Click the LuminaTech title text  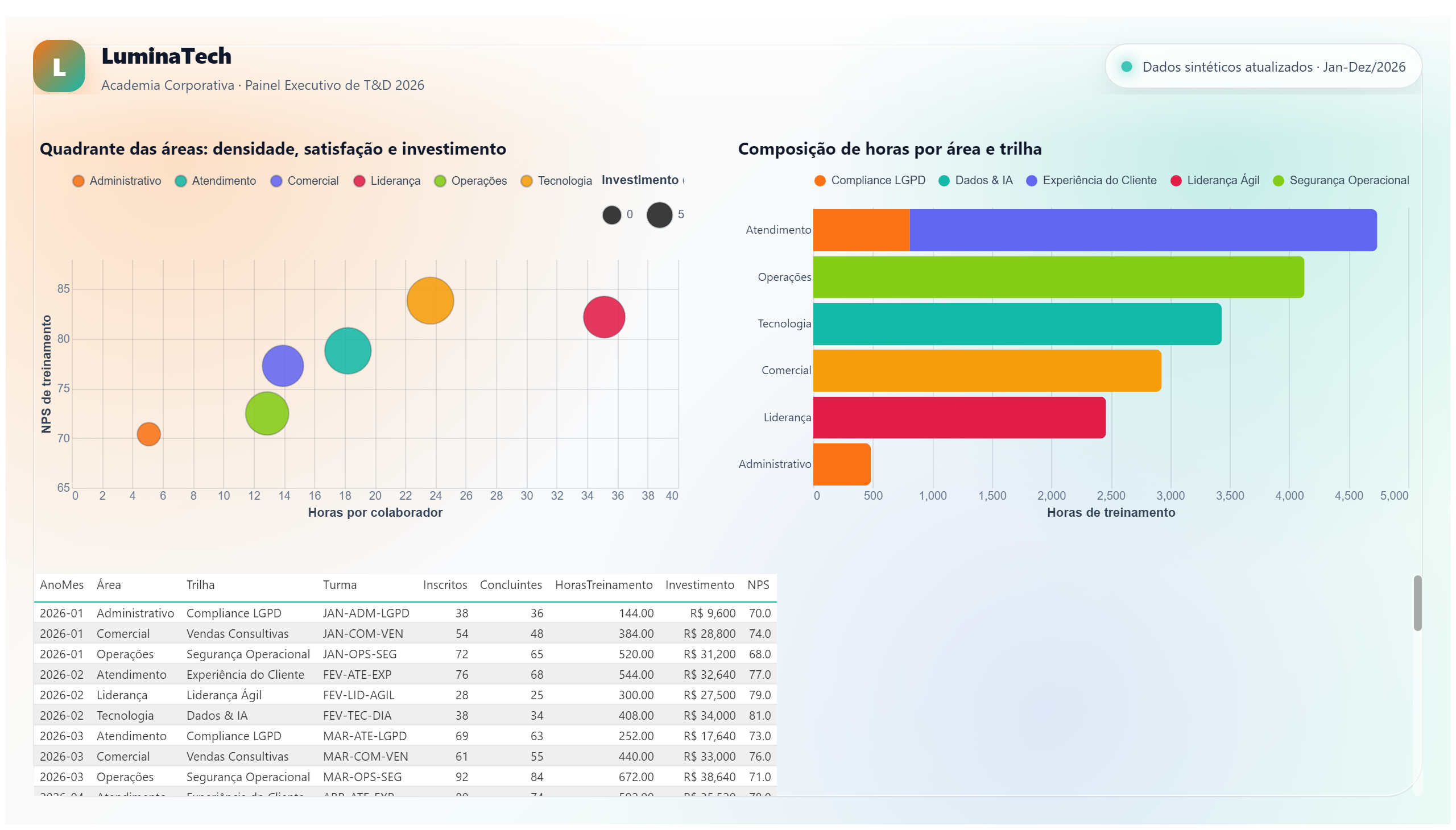click(x=166, y=56)
